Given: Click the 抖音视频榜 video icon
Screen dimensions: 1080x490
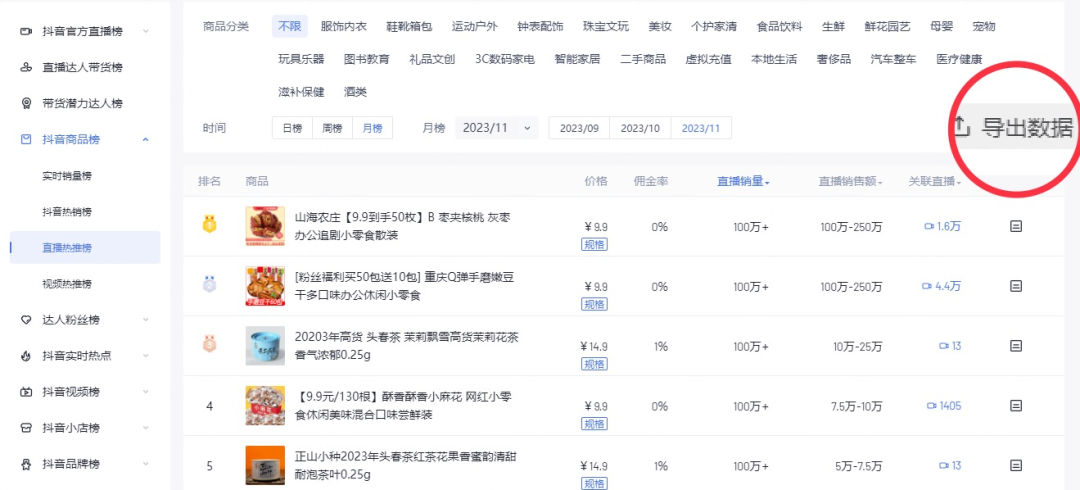Looking at the screenshot, I should pyautogui.click(x=26, y=391).
